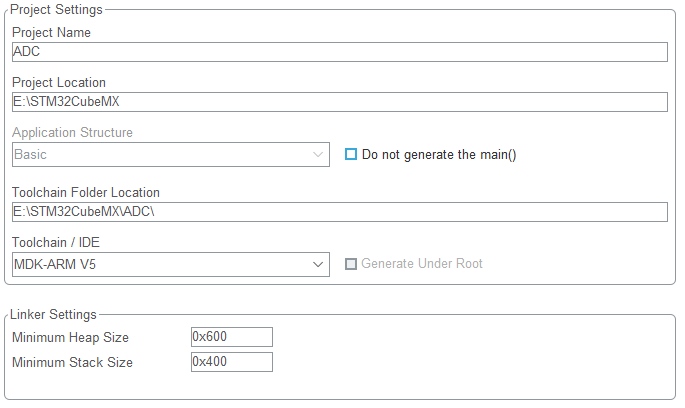Click the Toolchain Folder Location field
Image resolution: width=685 pixels, height=408 pixels.
pyautogui.click(x=339, y=212)
